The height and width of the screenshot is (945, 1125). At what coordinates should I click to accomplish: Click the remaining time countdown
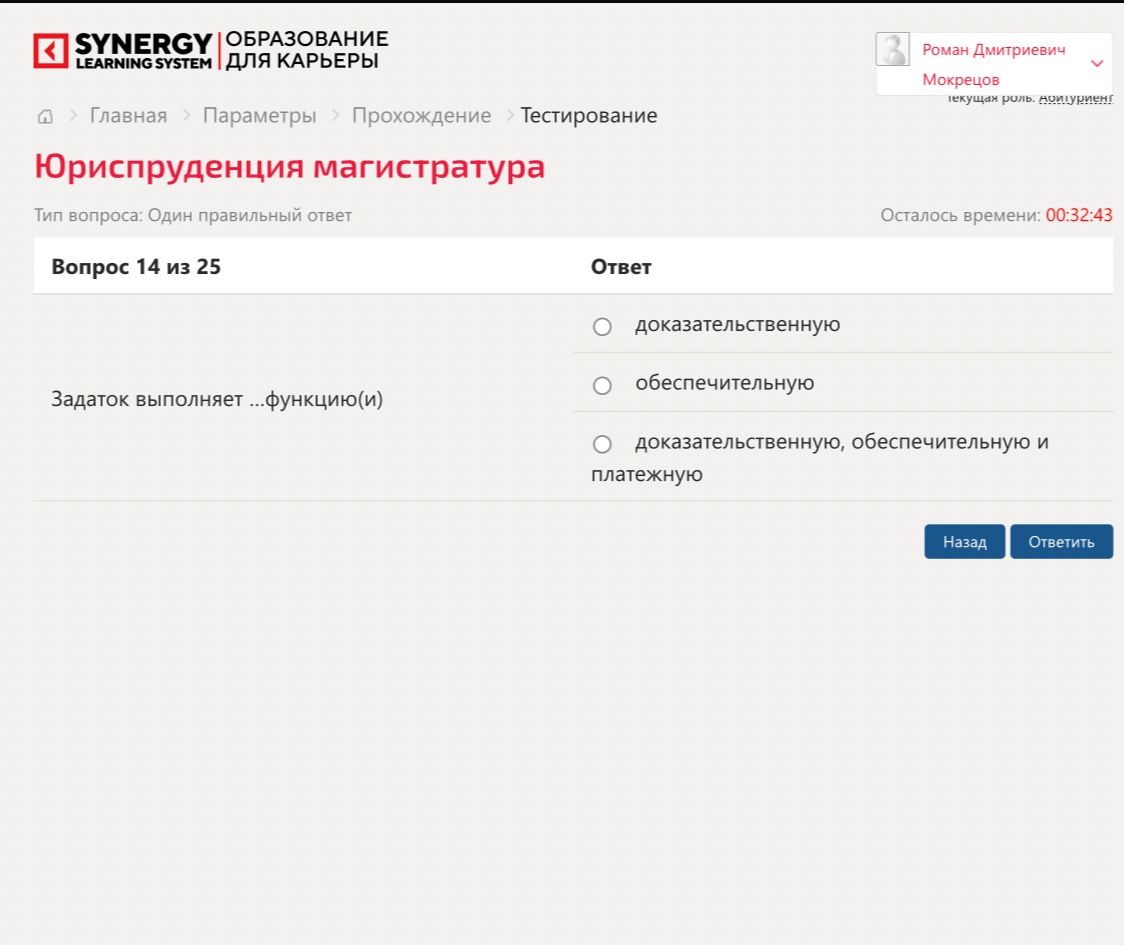click(x=1078, y=215)
